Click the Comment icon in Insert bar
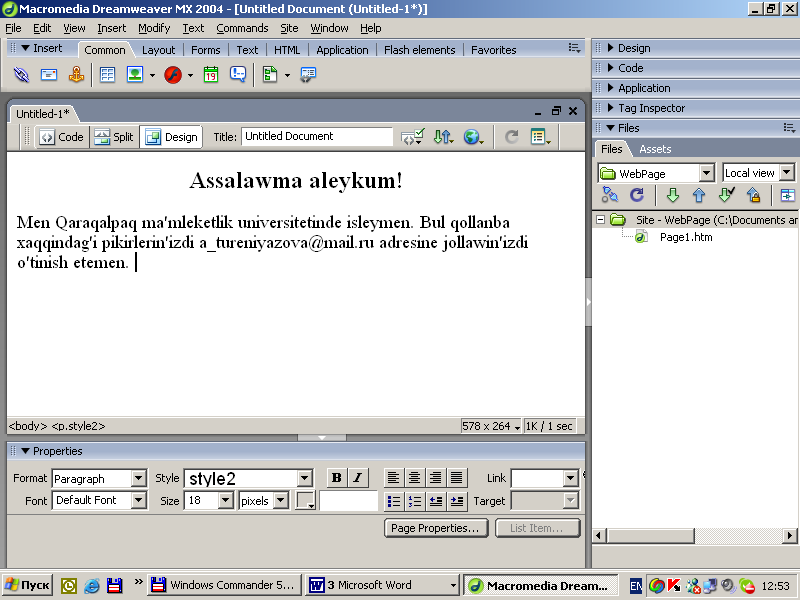800x600 pixels. [238, 75]
